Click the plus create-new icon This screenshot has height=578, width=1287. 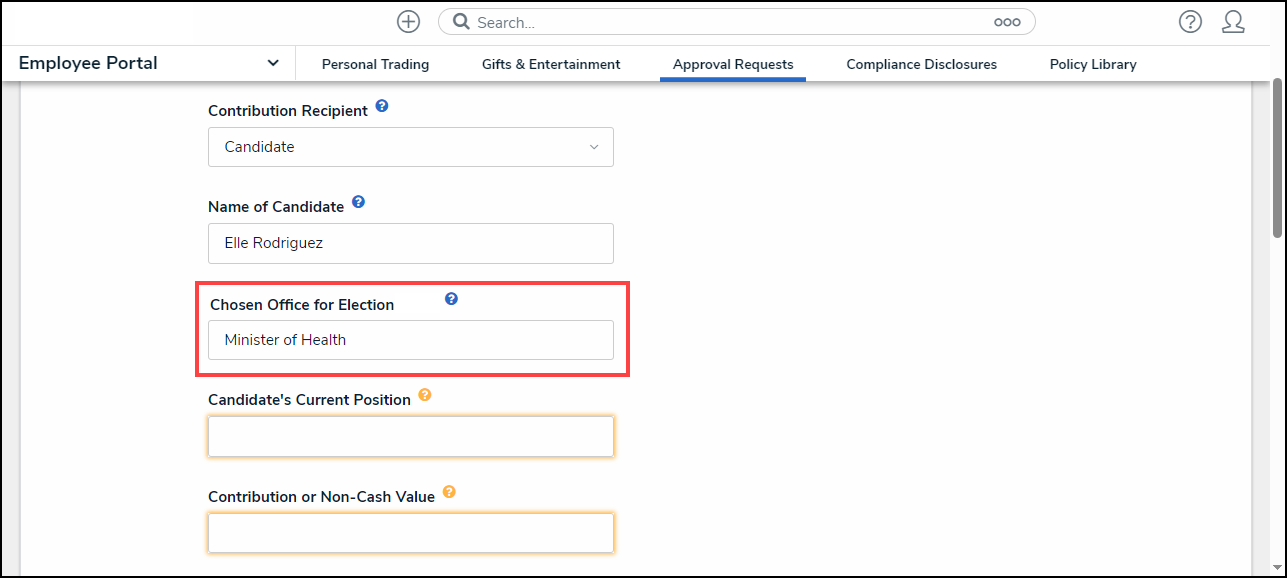(408, 22)
